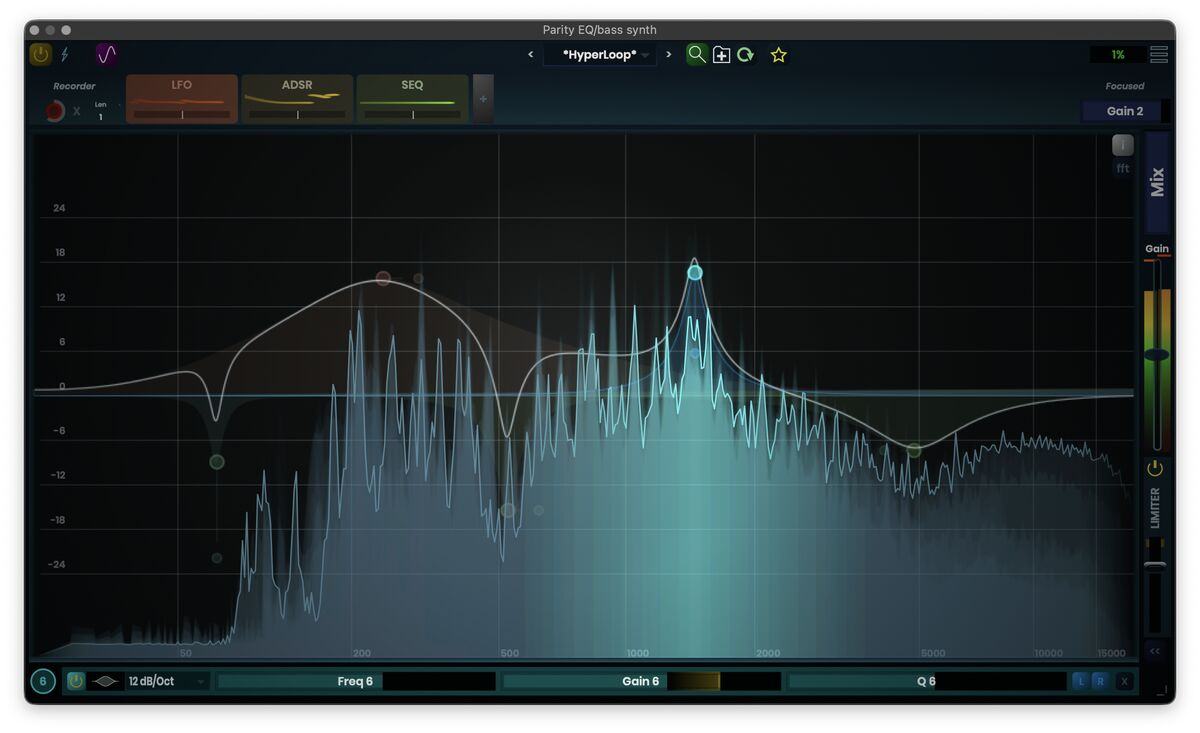Click the fft display button
Viewport: 1200px width, 733px height.
pos(1123,168)
